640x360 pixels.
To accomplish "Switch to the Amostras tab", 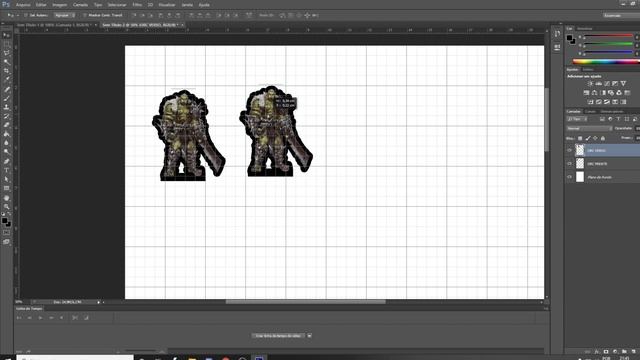I will (584, 29).
